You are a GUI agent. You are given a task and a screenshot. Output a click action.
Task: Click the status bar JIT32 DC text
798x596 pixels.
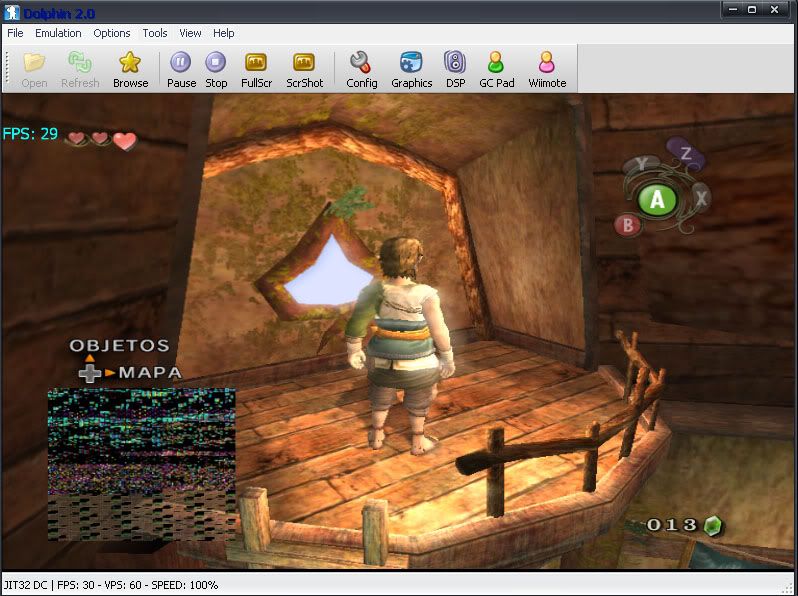(25, 585)
